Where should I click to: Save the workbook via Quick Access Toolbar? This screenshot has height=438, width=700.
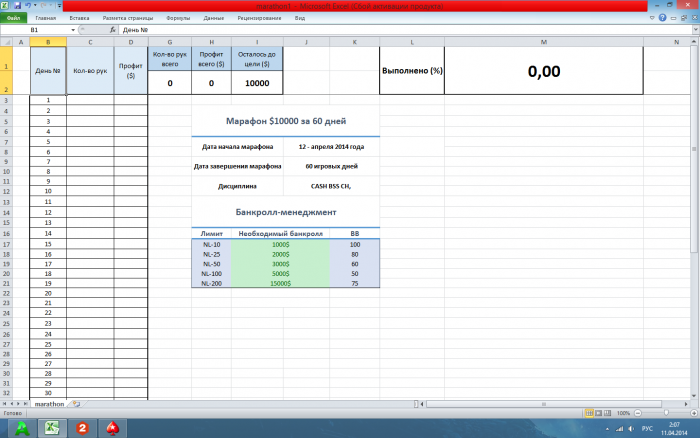point(17,5)
